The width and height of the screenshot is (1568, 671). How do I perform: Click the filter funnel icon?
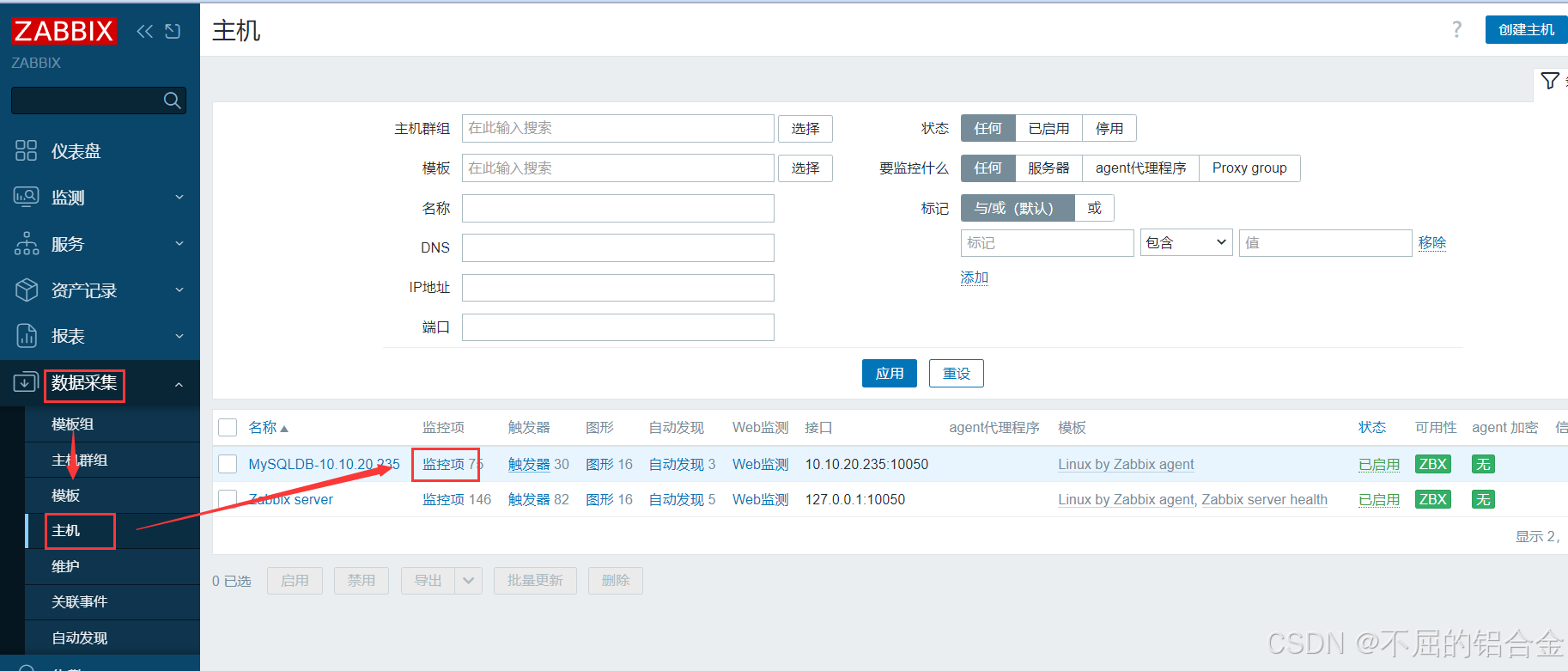[x=1550, y=81]
